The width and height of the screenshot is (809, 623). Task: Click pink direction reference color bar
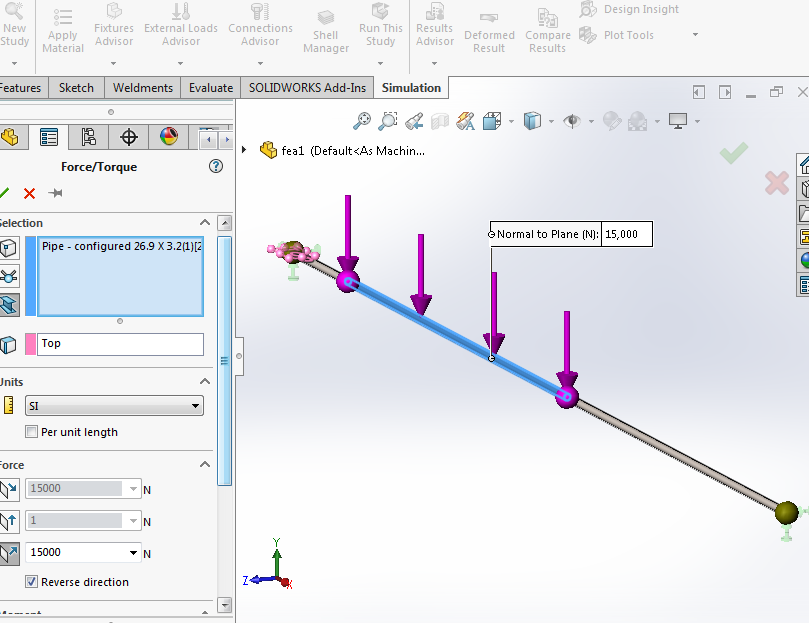point(30,344)
